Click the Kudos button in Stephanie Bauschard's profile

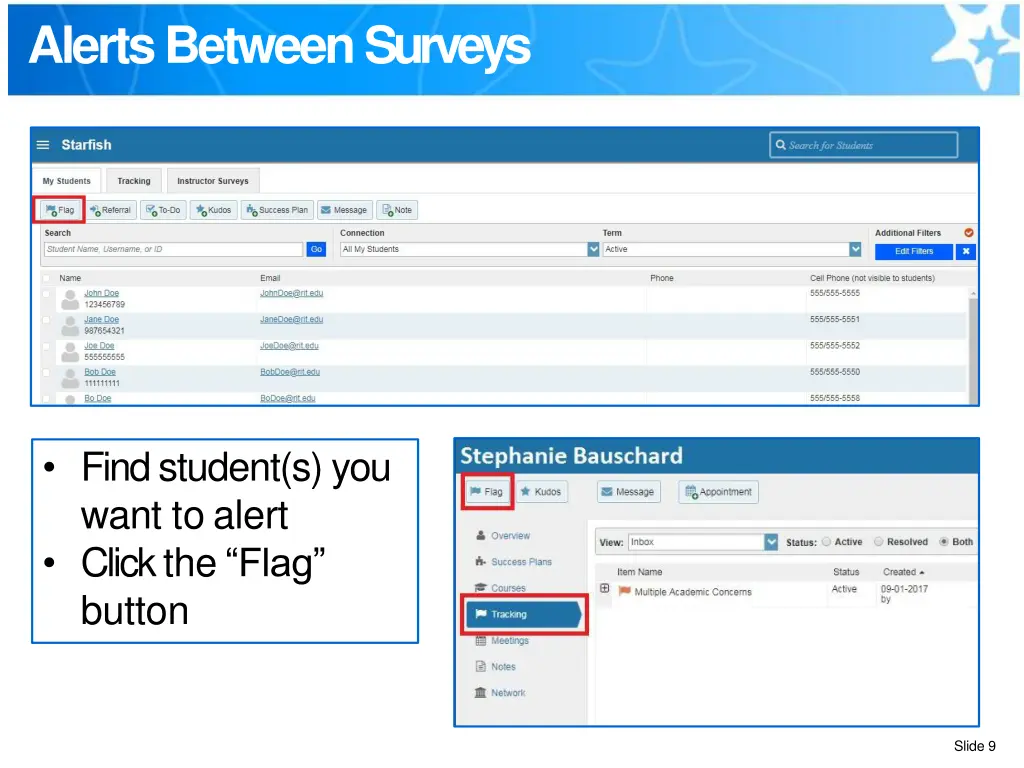coord(541,492)
